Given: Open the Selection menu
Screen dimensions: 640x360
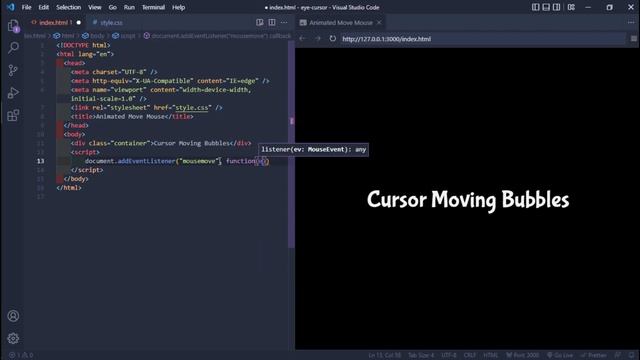Looking at the screenshot, I should pos(69,7).
